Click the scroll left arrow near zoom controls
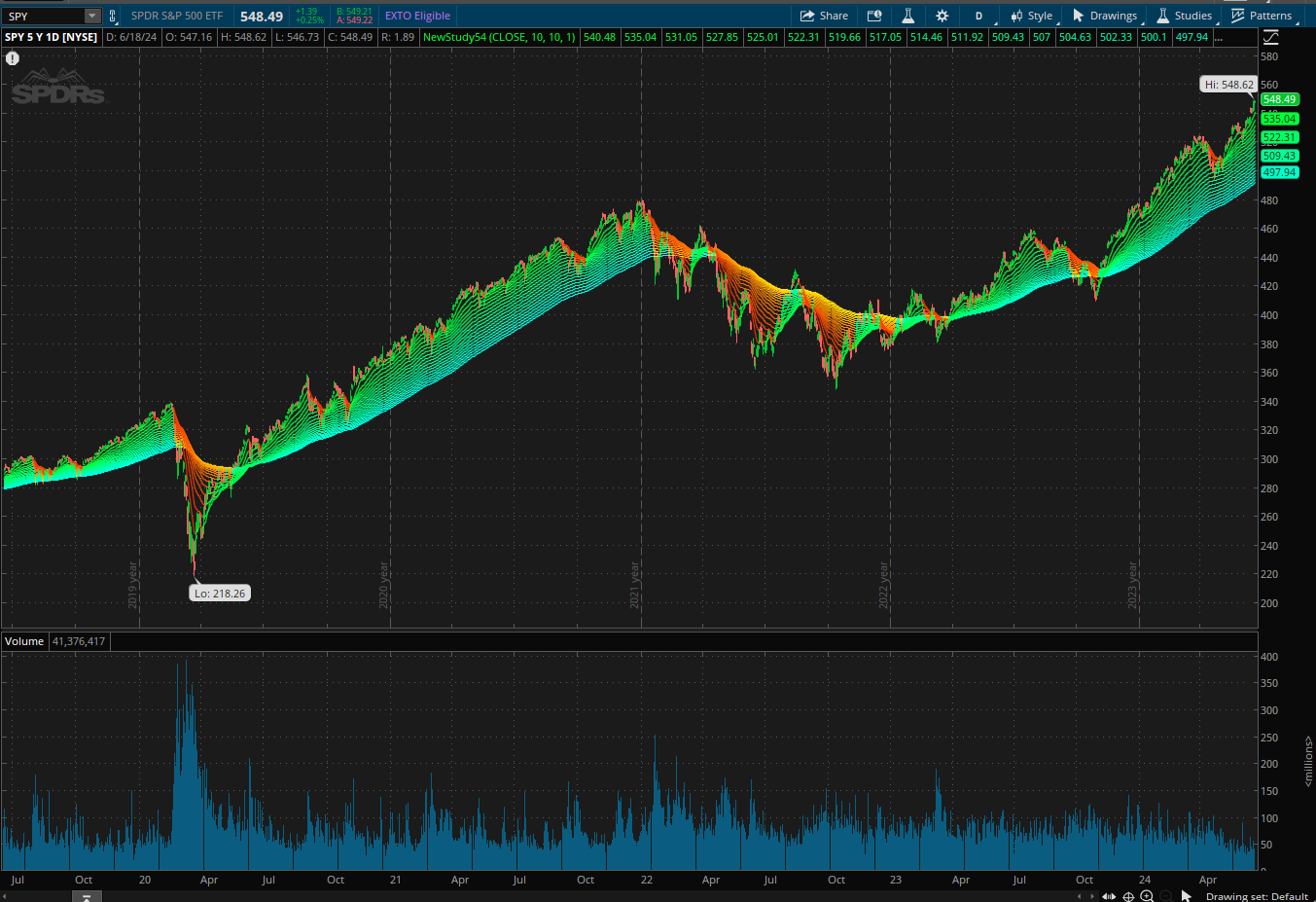 (x=1080, y=896)
